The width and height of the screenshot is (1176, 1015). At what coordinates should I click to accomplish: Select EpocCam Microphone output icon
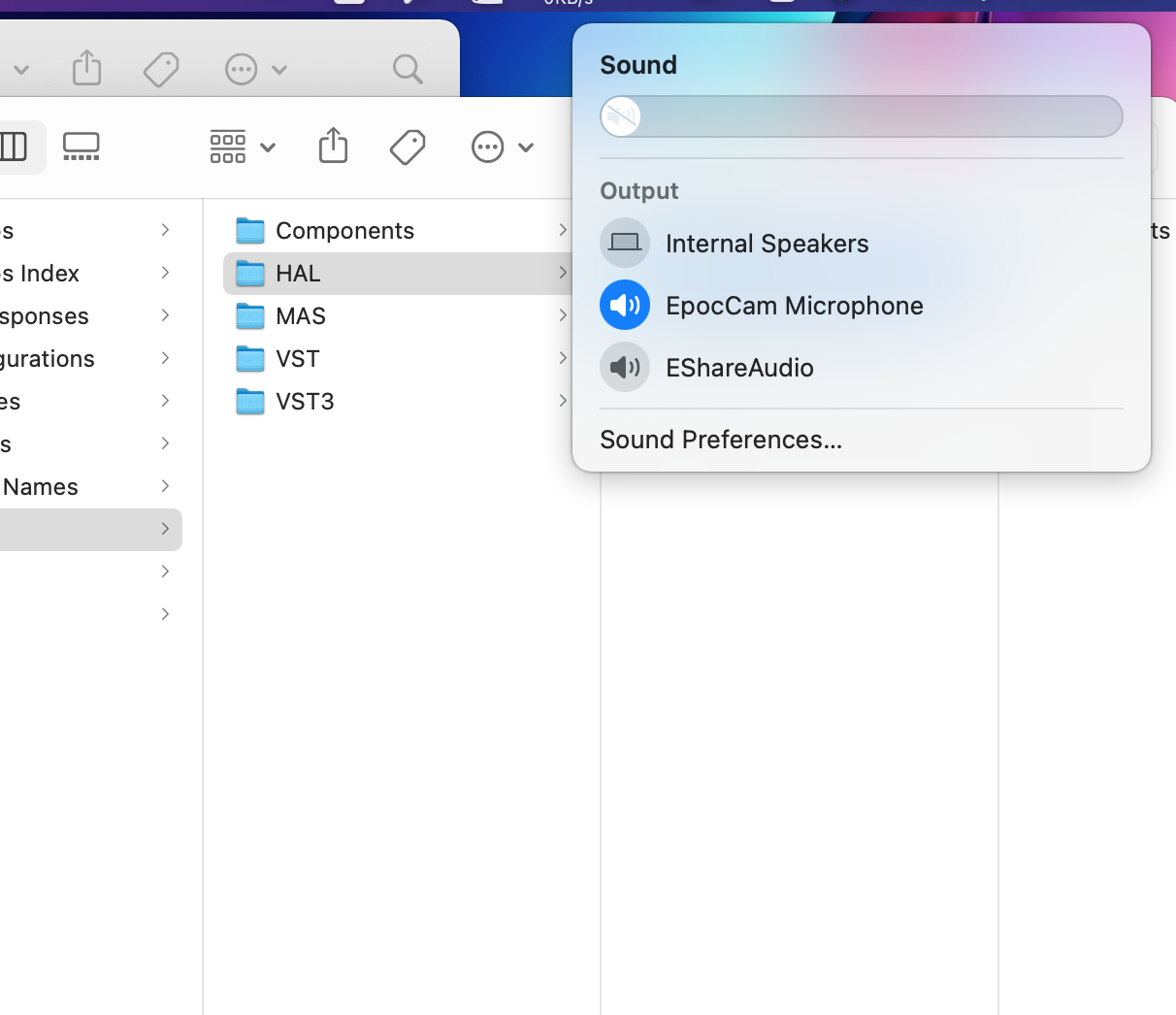click(x=625, y=305)
